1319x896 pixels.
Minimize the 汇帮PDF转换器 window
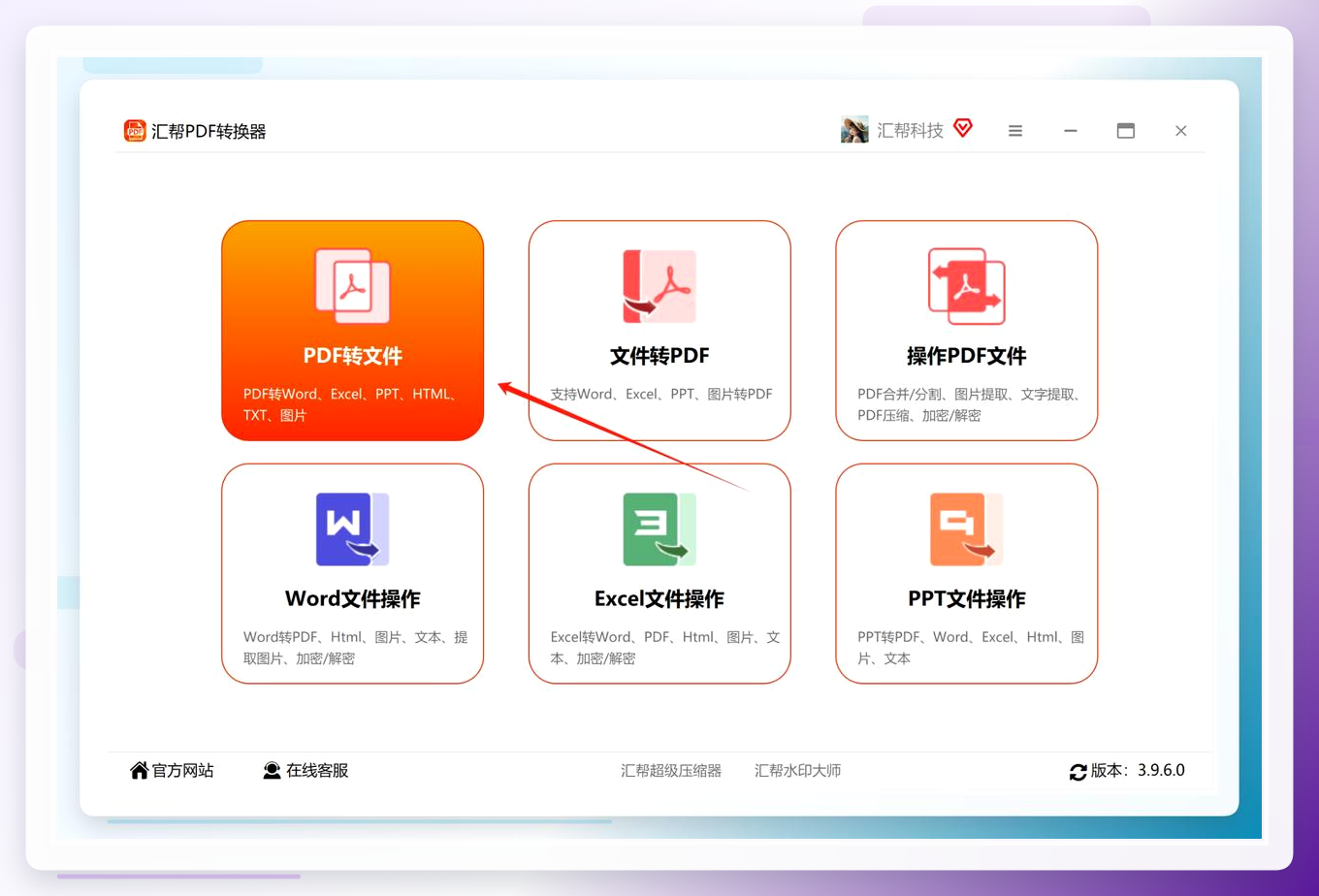pyautogui.click(x=1071, y=131)
